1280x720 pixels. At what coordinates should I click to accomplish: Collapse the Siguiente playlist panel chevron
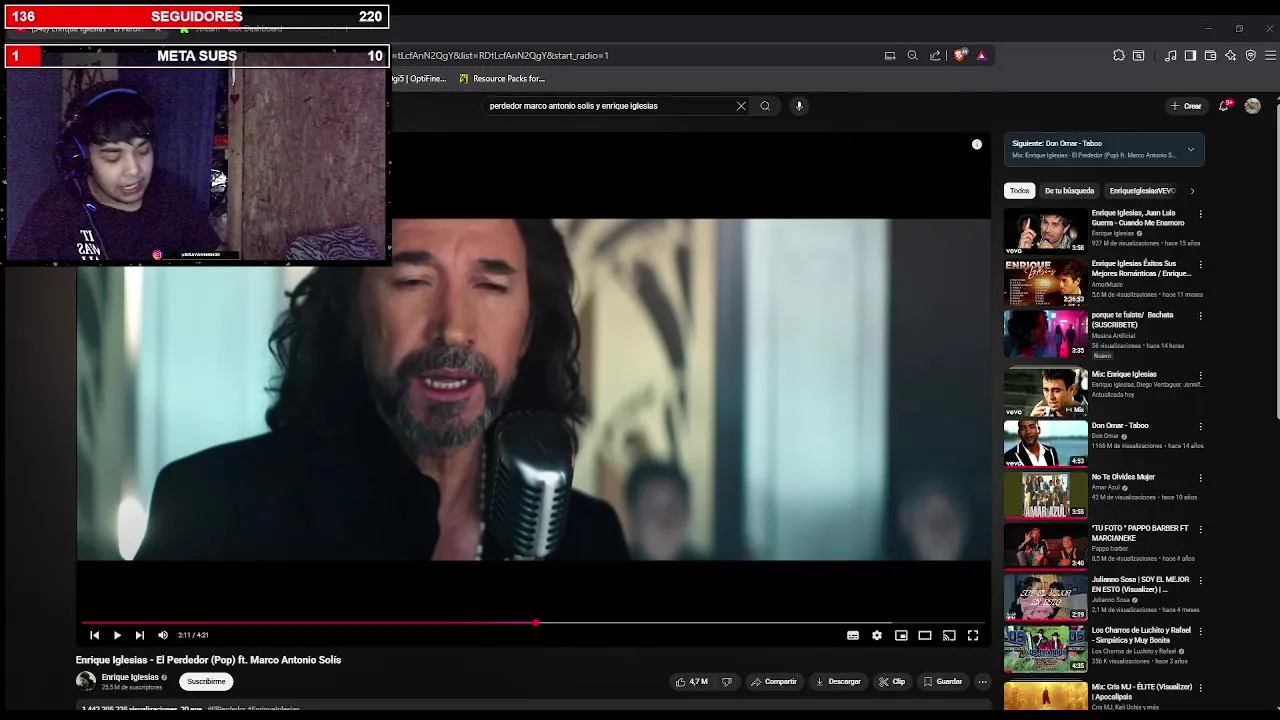tap(1191, 150)
